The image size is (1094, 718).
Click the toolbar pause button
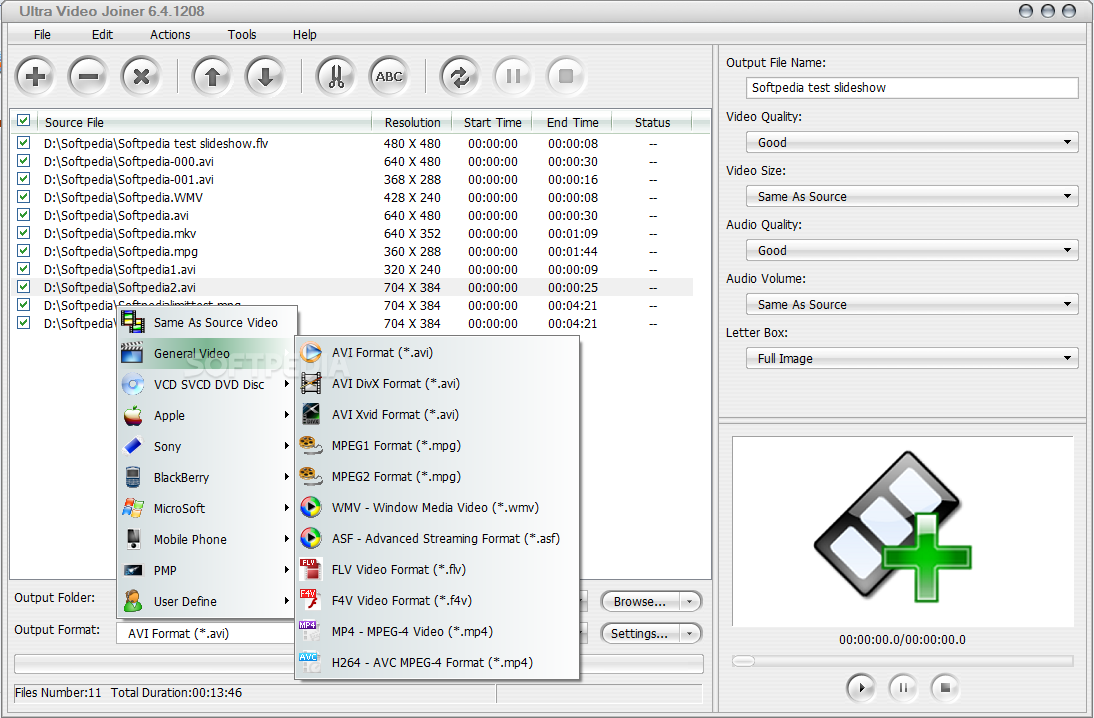point(513,76)
